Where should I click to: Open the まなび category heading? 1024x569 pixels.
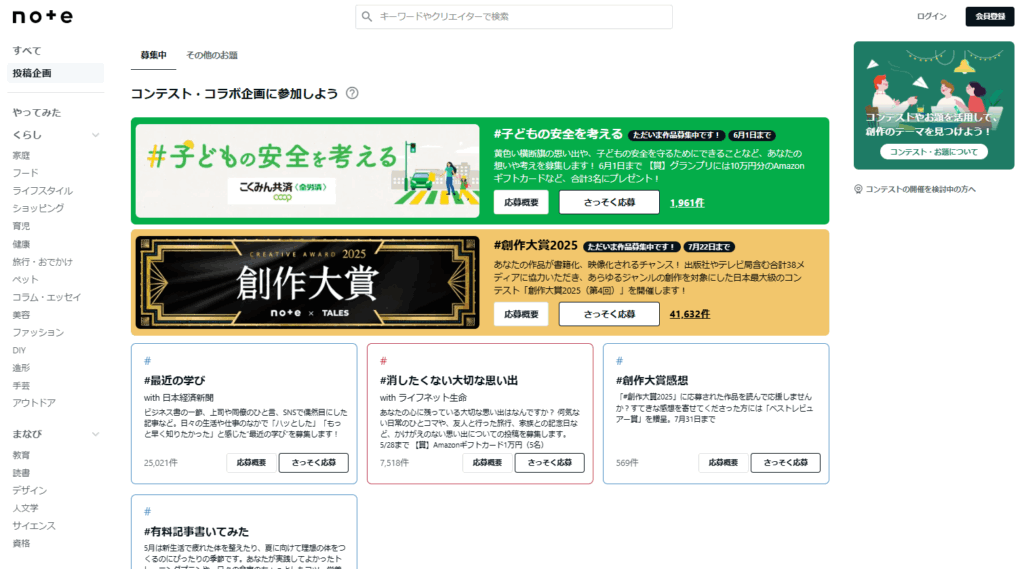tap(27, 434)
